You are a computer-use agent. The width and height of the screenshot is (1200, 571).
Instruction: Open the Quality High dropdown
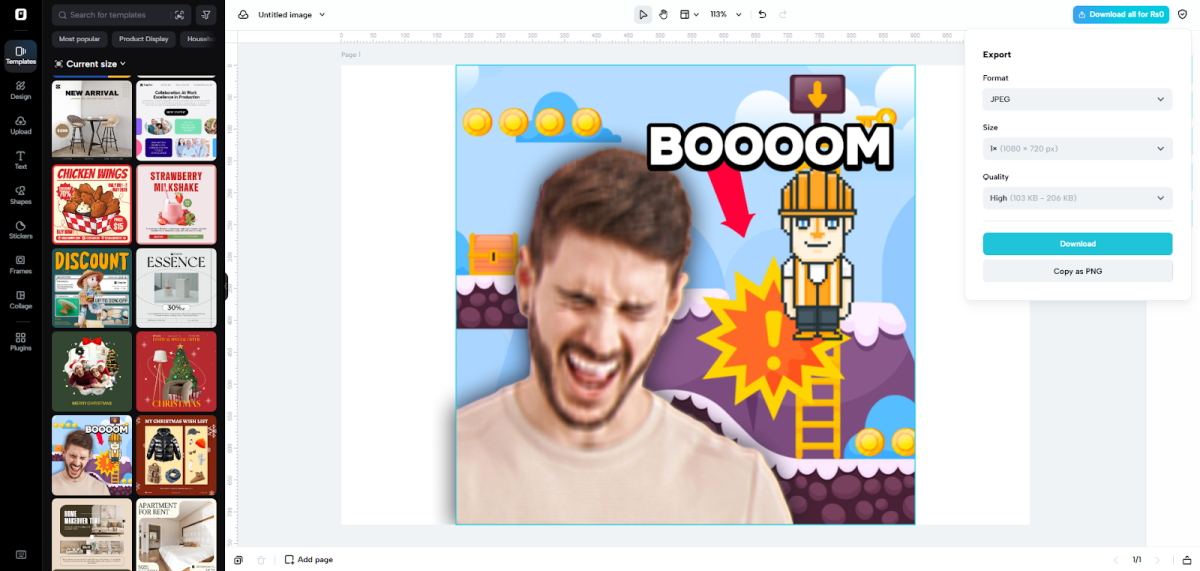(1077, 198)
